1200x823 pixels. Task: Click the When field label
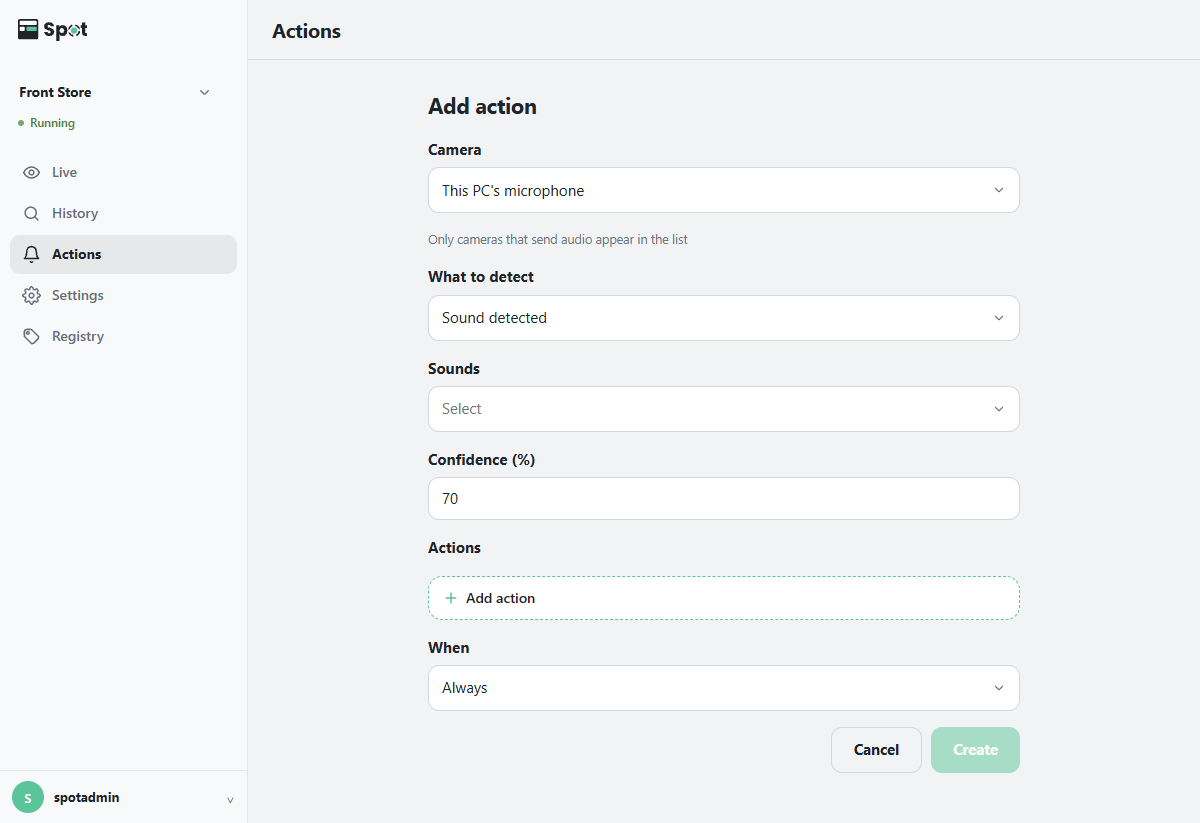[449, 648]
